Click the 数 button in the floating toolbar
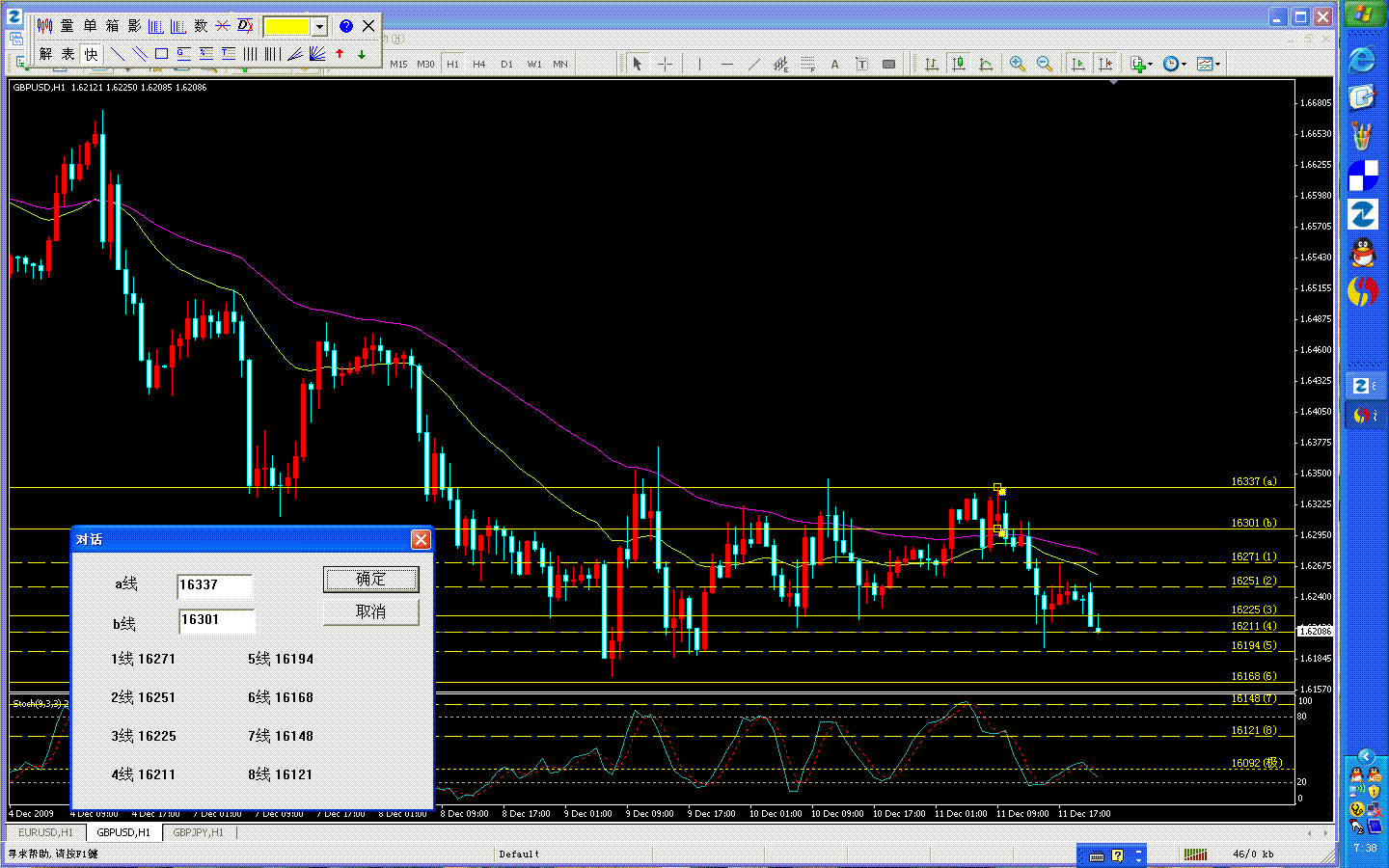The image size is (1389, 868). pyautogui.click(x=201, y=26)
